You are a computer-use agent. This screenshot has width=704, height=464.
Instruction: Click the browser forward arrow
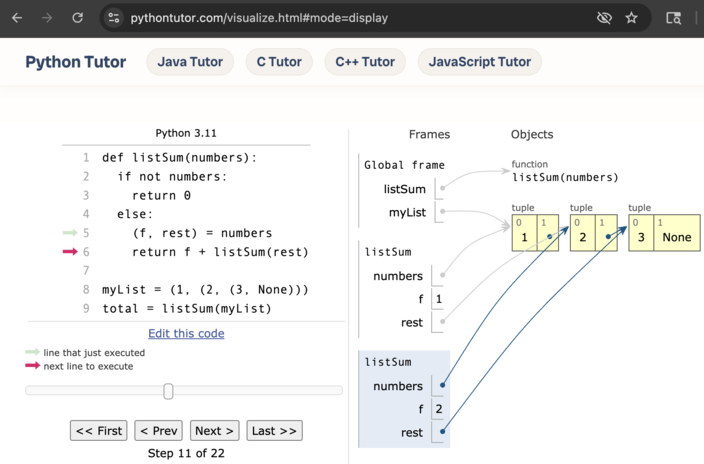coord(47,18)
